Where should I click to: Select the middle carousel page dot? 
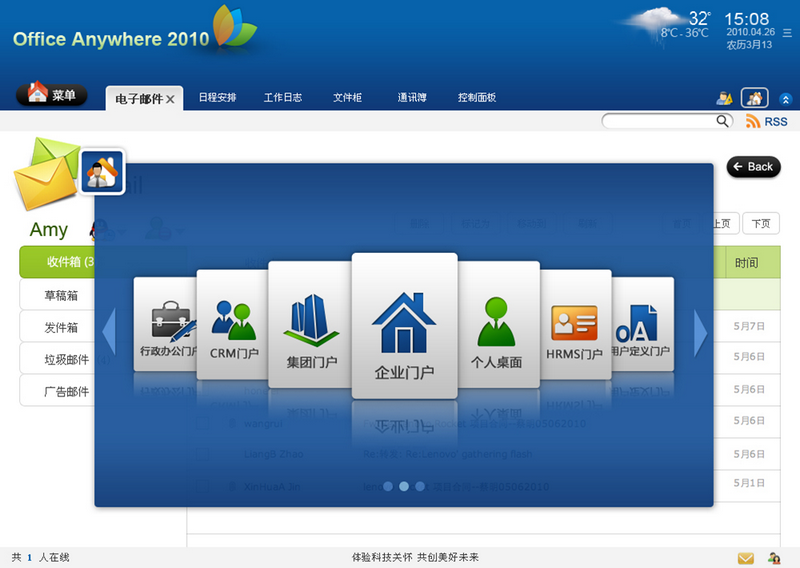[x=404, y=486]
